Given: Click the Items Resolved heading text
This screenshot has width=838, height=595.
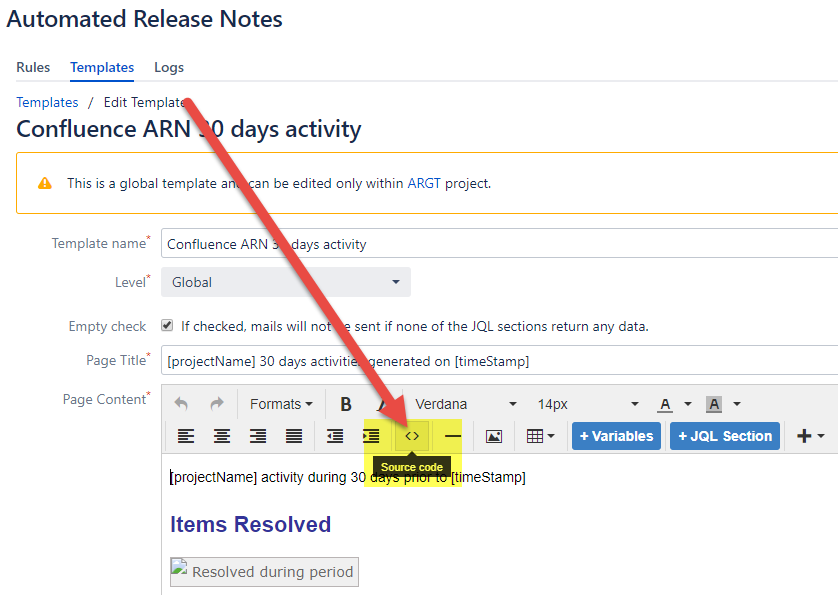Looking at the screenshot, I should click(251, 524).
